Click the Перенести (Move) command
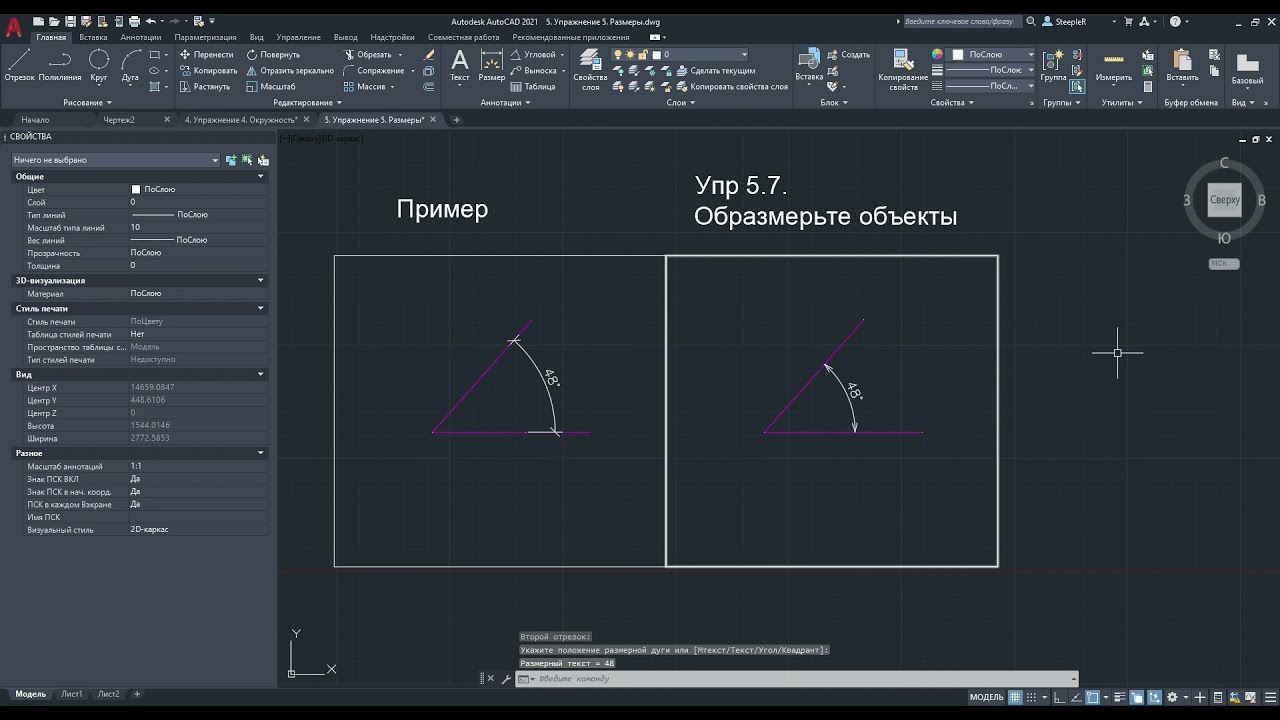The width and height of the screenshot is (1280, 720). [x=206, y=55]
